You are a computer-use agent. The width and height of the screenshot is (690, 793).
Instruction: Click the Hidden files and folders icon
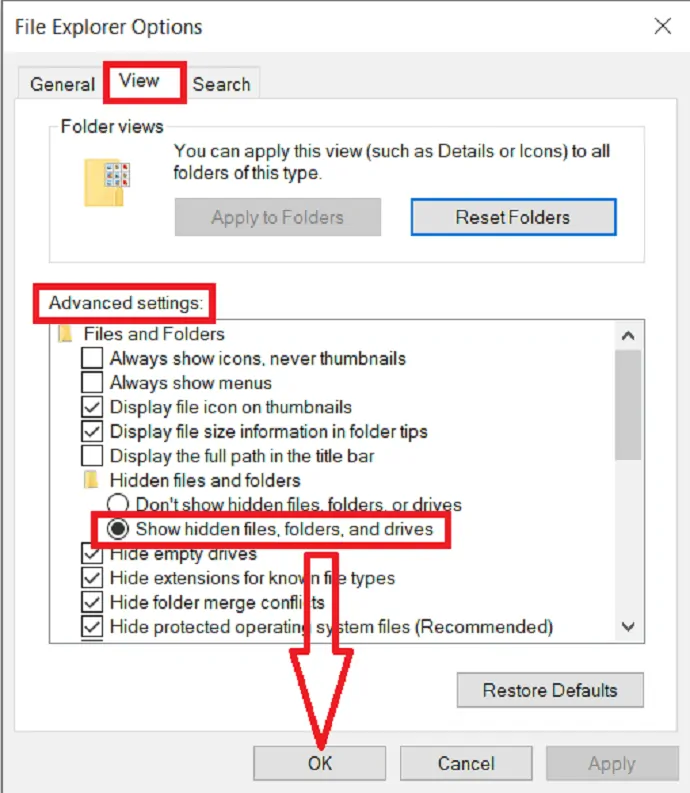click(91, 480)
